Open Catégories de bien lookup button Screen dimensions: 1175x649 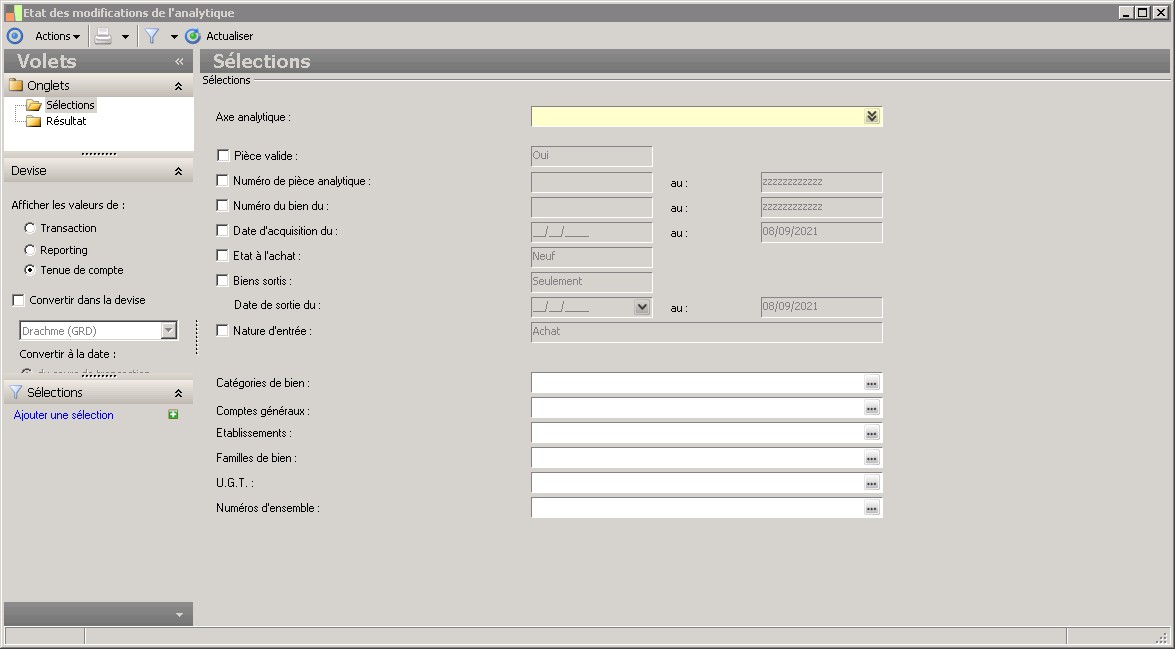point(871,383)
